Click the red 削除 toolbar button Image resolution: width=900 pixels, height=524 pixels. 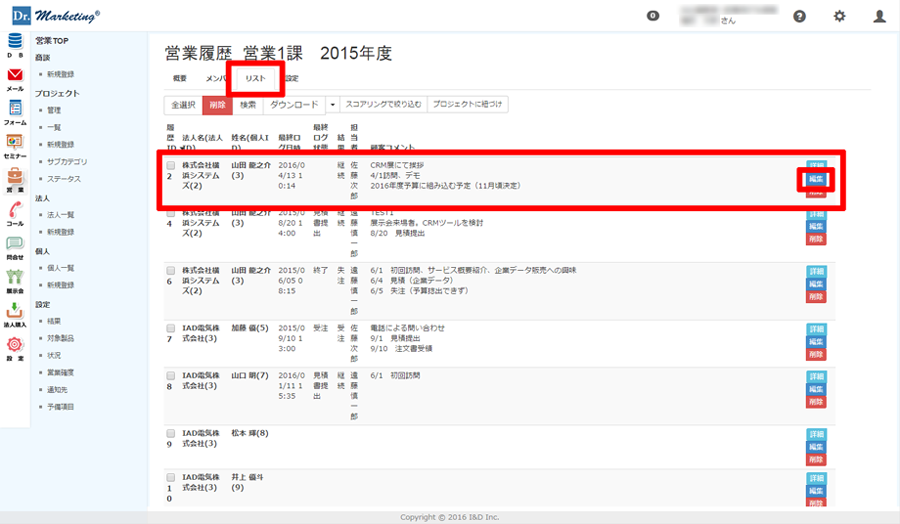coord(217,104)
